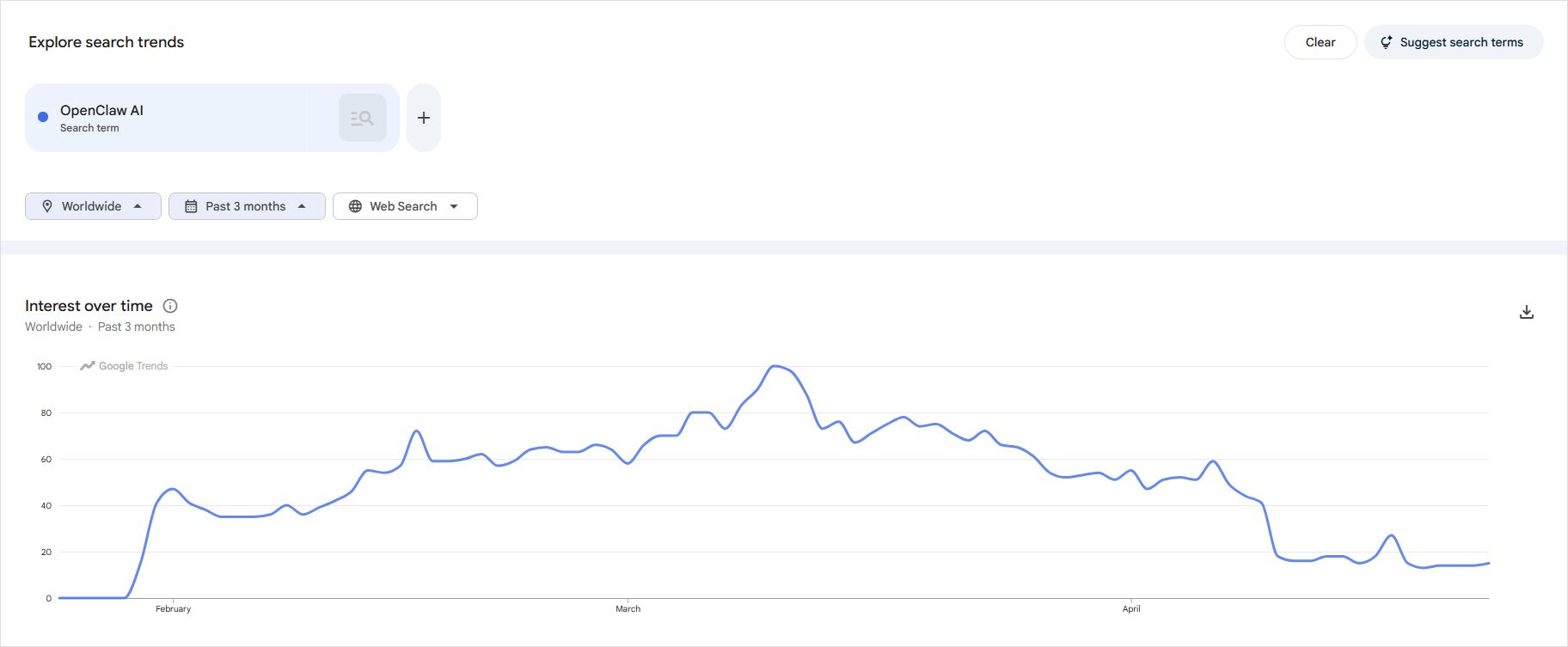Select the OpenClaw AI search term chip
Screen dimensions: 1568x647
(x=172, y=117)
